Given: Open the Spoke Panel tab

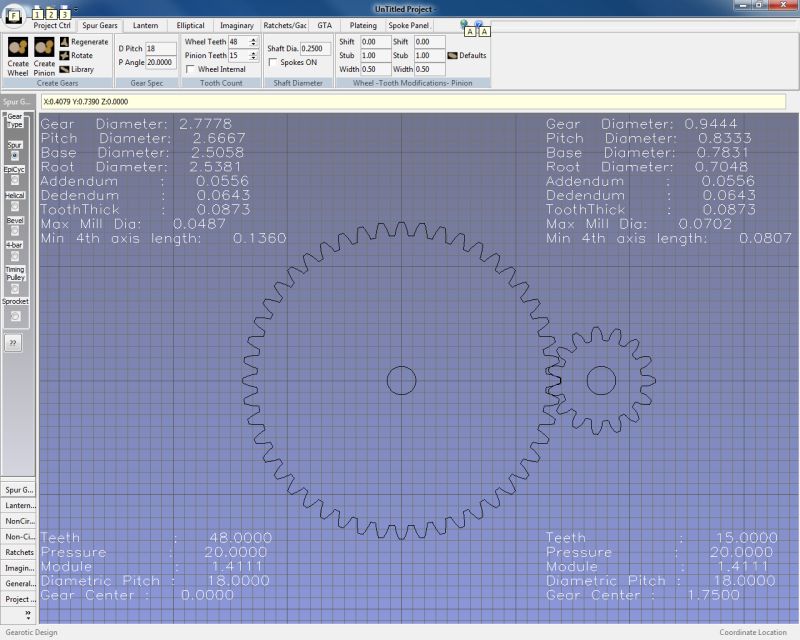Looking at the screenshot, I should [x=409, y=25].
